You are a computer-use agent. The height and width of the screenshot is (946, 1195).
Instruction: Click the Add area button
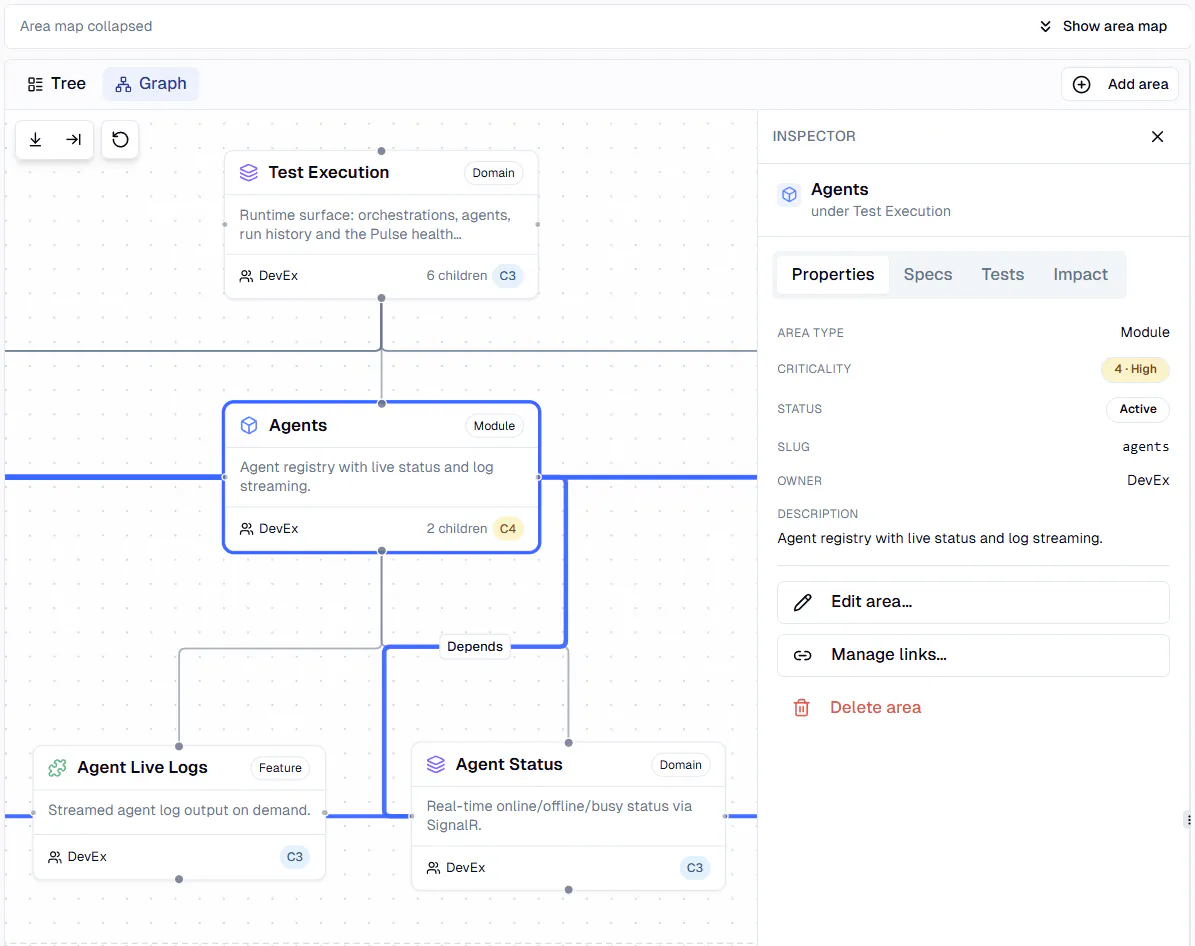click(1120, 85)
